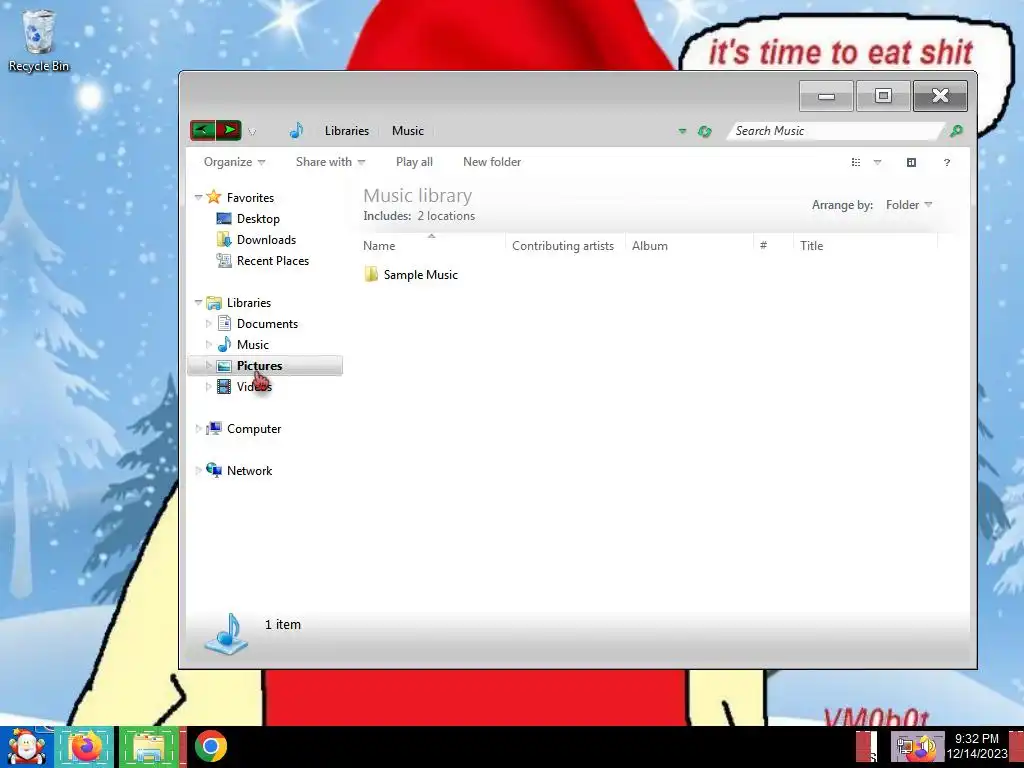The height and width of the screenshot is (768, 1024).
Task: Open the address bar history dropdown
Action: 682,131
